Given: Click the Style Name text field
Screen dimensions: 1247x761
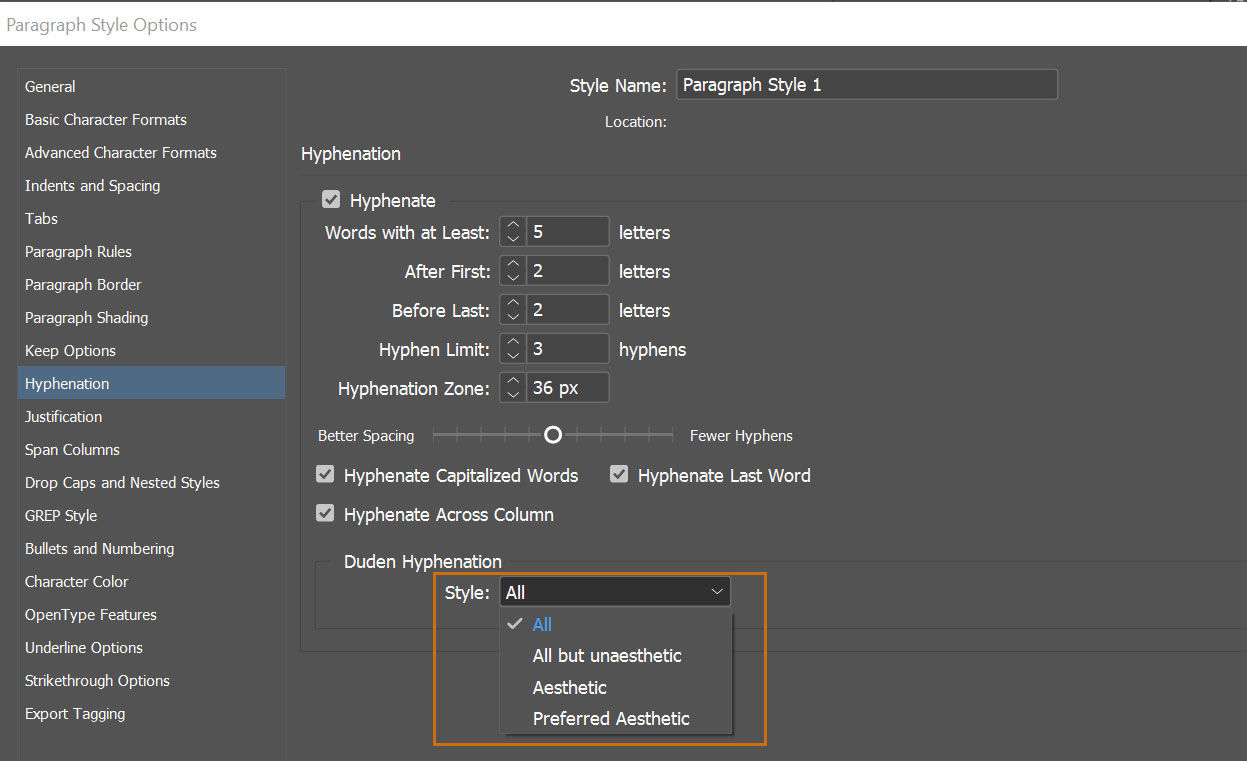Looking at the screenshot, I should [866, 85].
